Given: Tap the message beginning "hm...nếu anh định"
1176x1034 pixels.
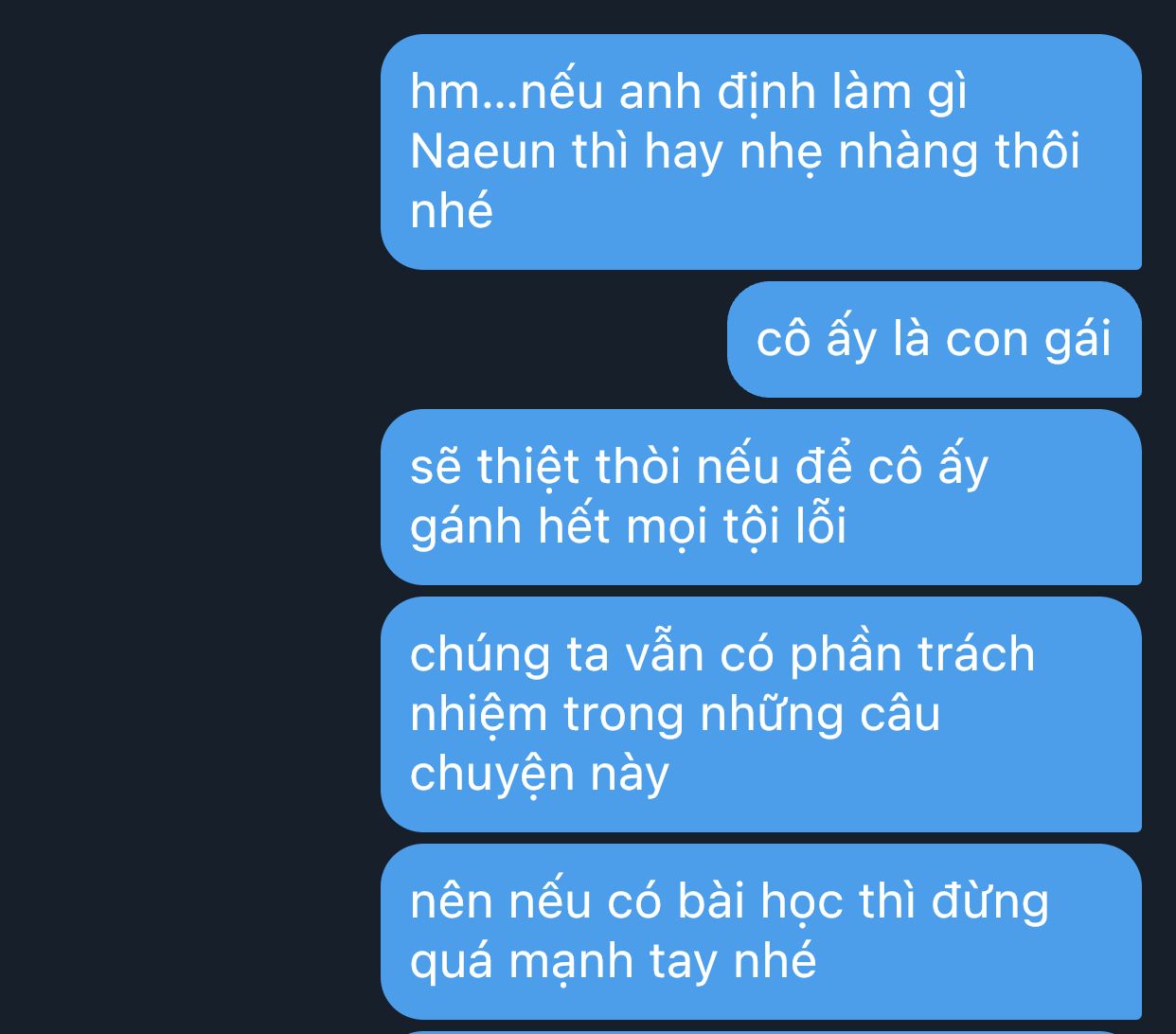Looking at the screenshot, I should point(761,152).
